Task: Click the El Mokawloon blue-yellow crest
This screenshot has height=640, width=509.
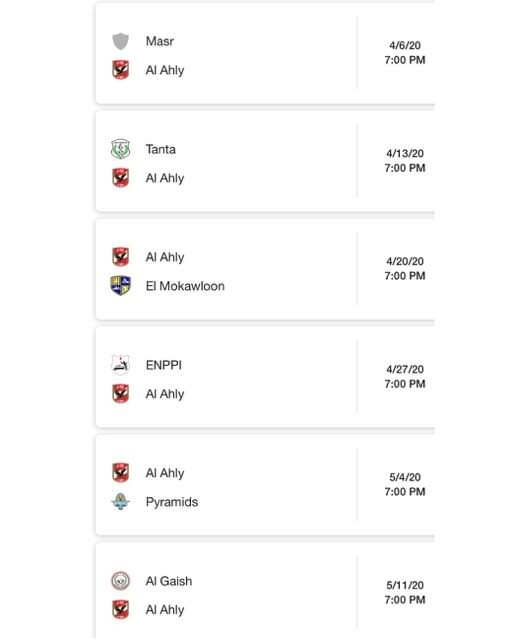Action: pyautogui.click(x=120, y=285)
